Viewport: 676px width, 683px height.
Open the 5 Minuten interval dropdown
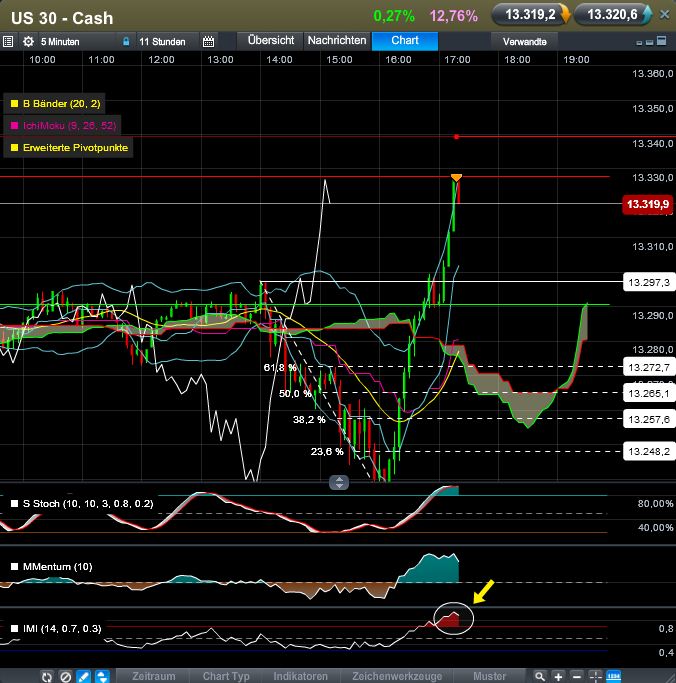click(62, 42)
